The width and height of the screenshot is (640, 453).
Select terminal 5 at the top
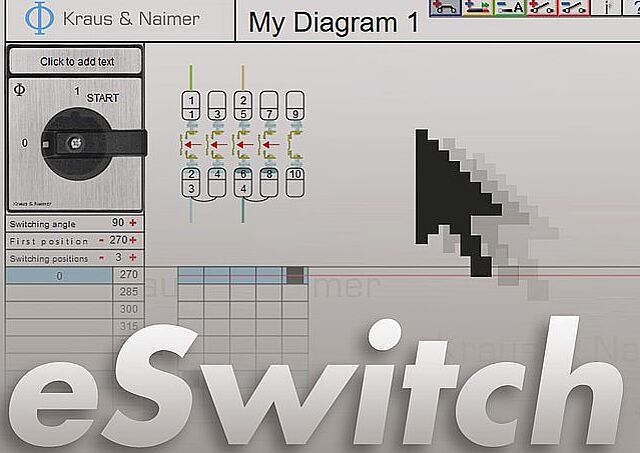pyautogui.click(x=243, y=114)
